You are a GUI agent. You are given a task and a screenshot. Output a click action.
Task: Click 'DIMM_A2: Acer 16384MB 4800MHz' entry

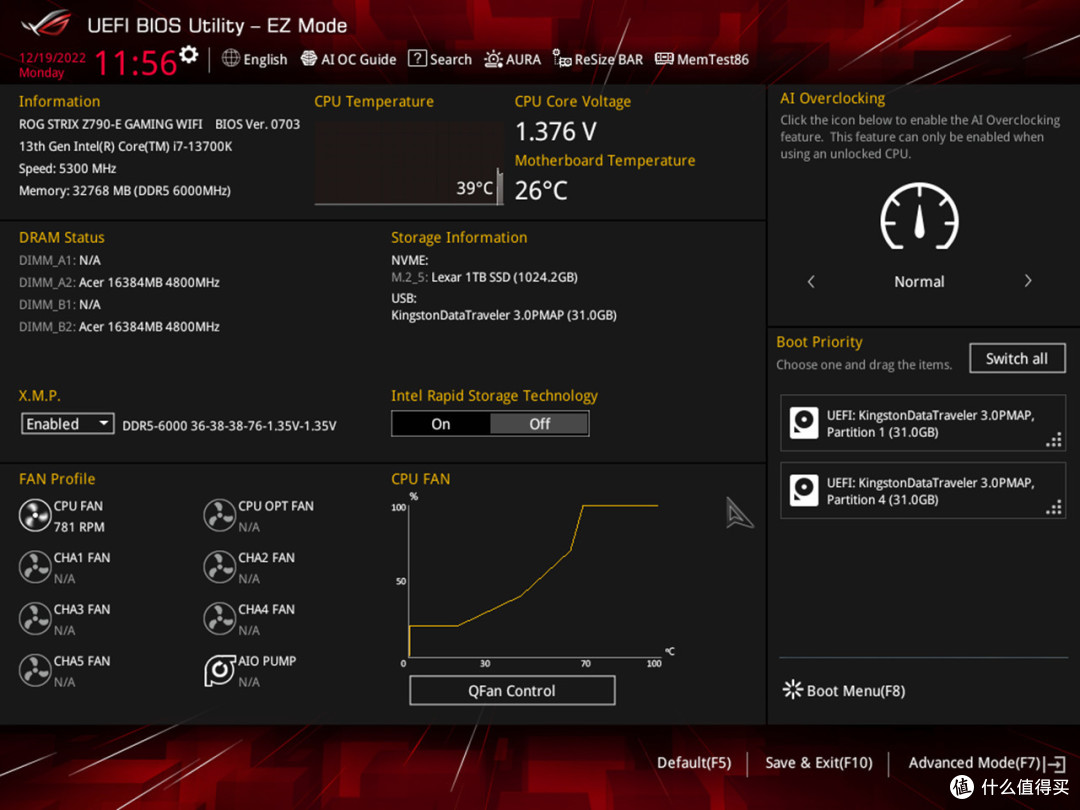click(x=119, y=282)
